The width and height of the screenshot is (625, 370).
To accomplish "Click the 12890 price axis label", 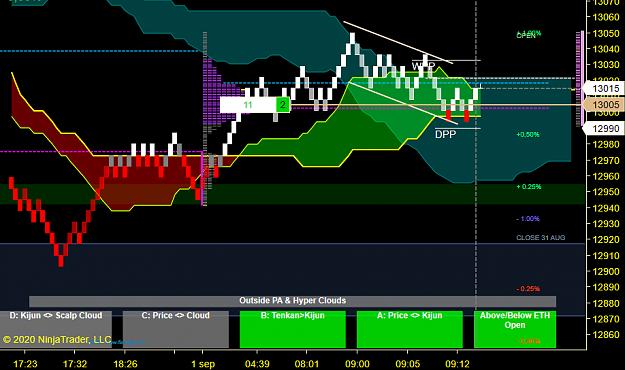I will point(606,287).
